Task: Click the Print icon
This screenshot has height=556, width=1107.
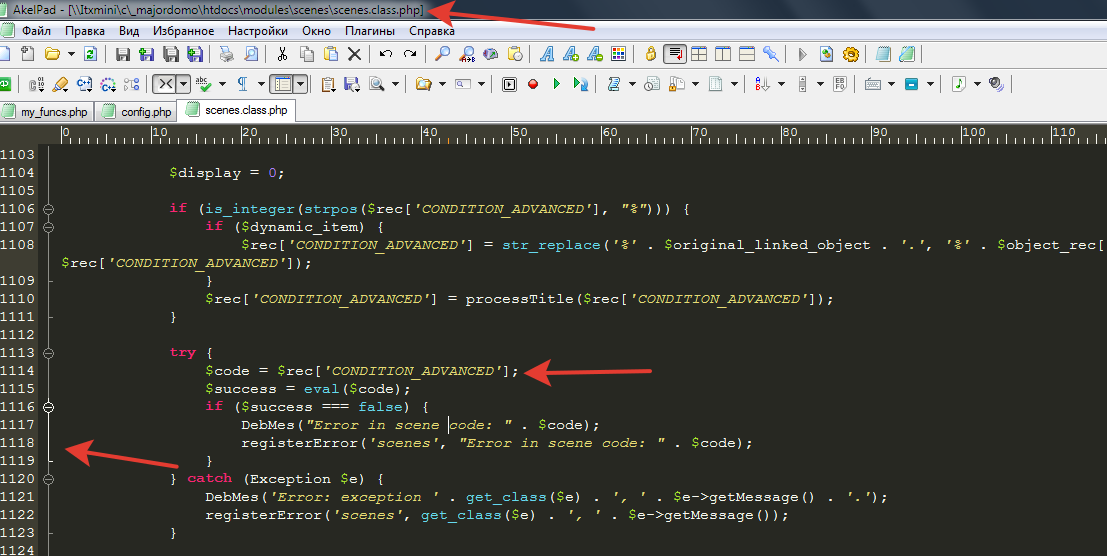Action: [227, 54]
